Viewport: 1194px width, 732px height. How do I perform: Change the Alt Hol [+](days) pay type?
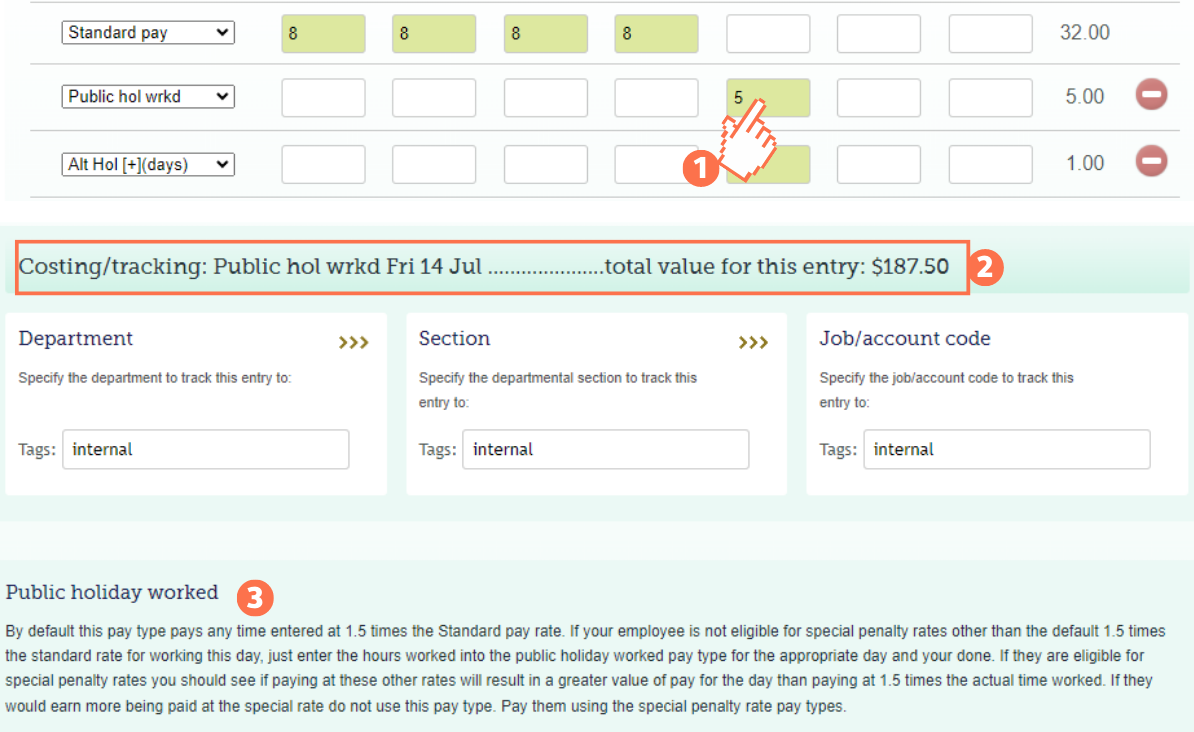coord(147,163)
